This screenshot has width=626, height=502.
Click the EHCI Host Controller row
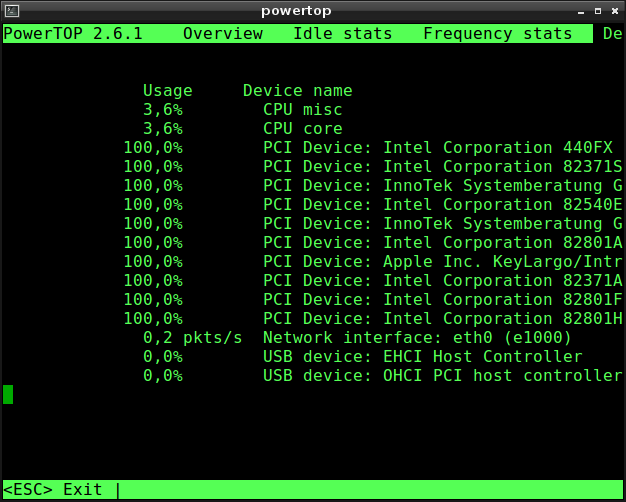point(363,357)
